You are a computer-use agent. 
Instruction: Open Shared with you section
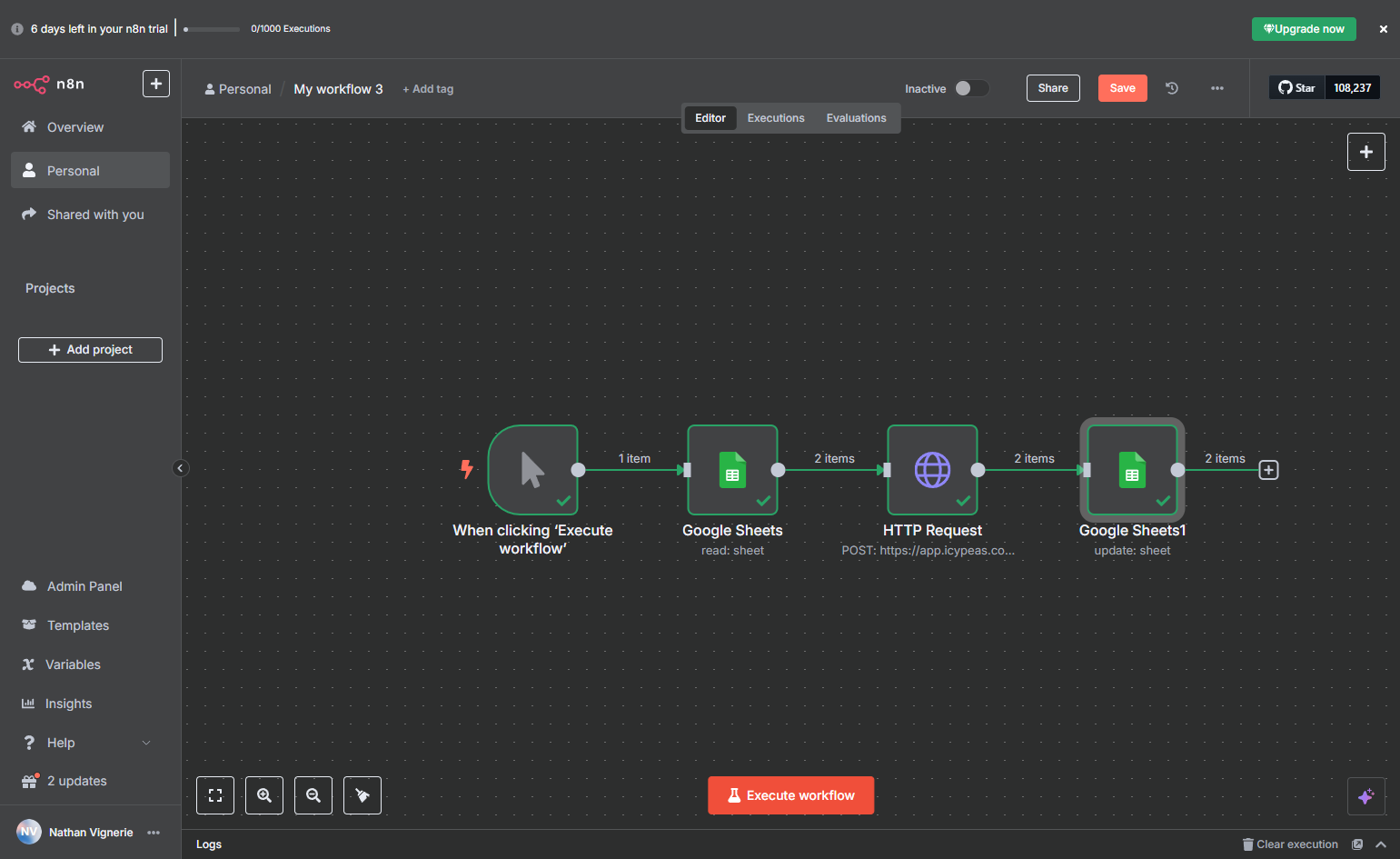point(90,215)
